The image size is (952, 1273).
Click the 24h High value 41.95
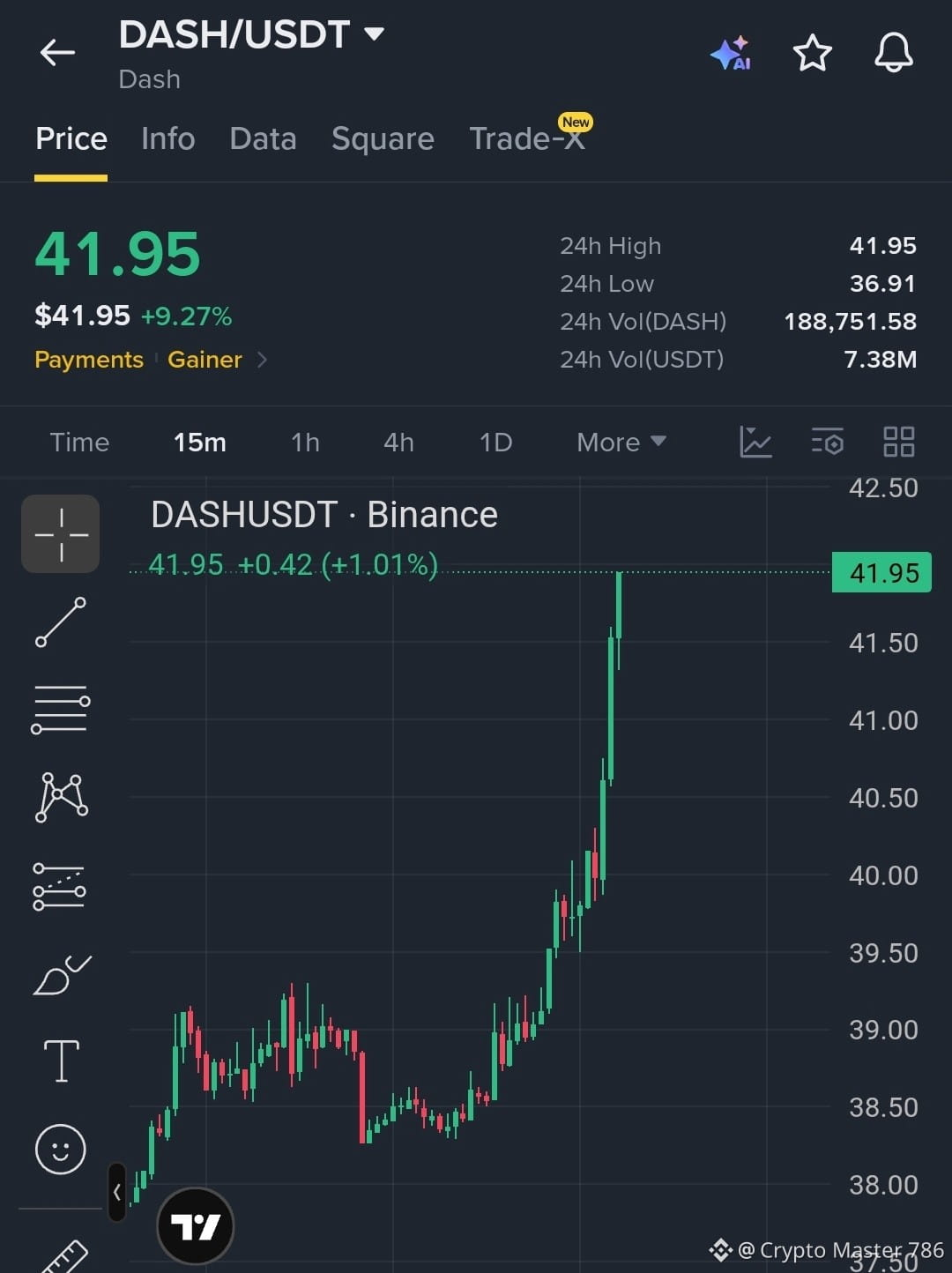882,246
